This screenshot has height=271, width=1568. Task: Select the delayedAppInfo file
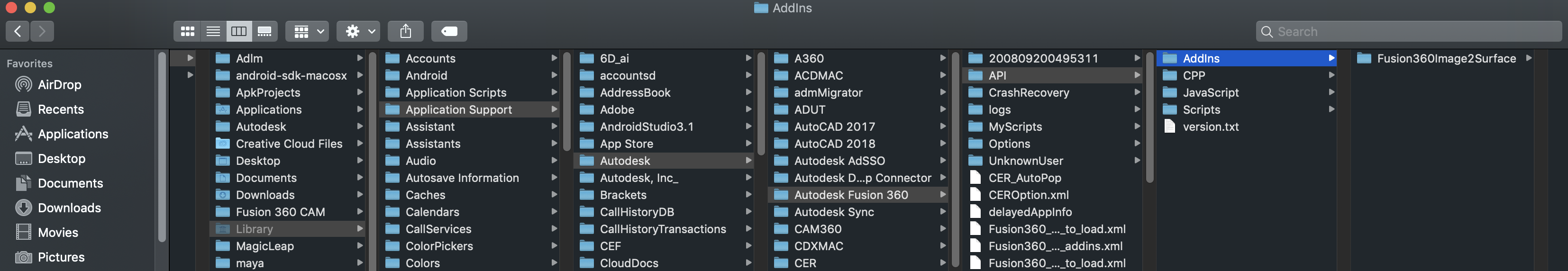[x=1052, y=212]
